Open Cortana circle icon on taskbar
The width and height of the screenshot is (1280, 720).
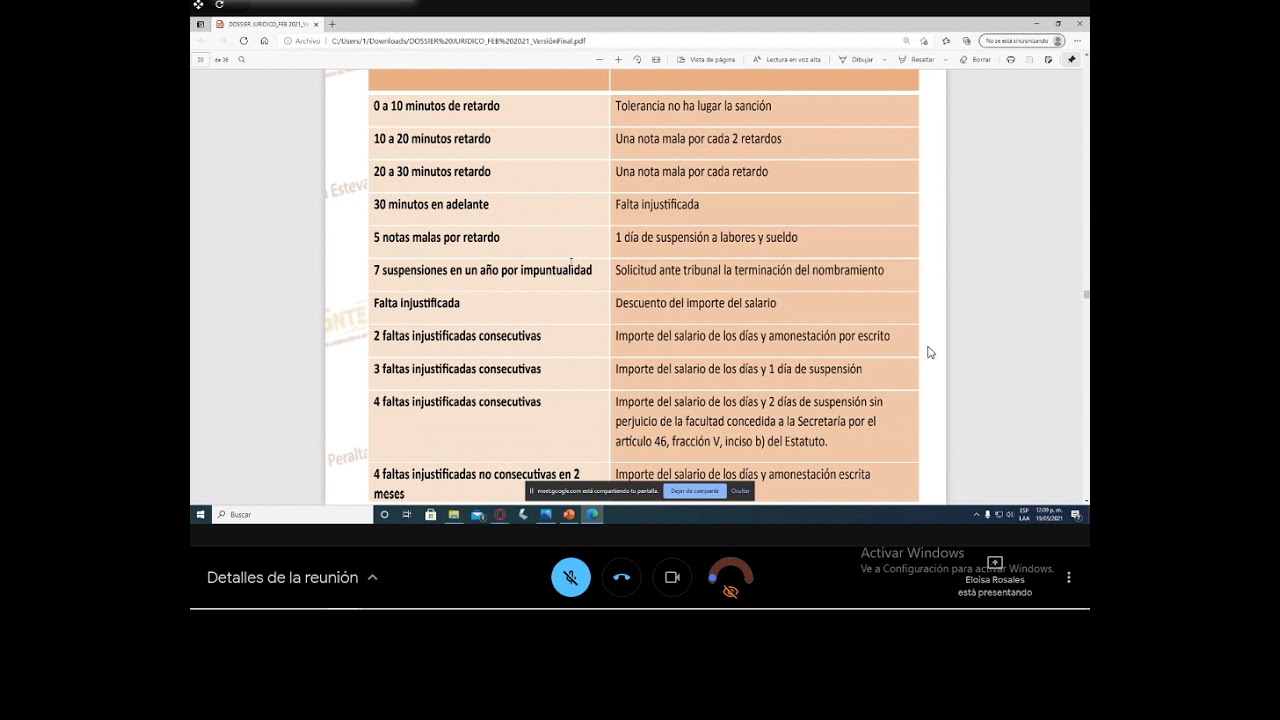pyautogui.click(x=384, y=514)
